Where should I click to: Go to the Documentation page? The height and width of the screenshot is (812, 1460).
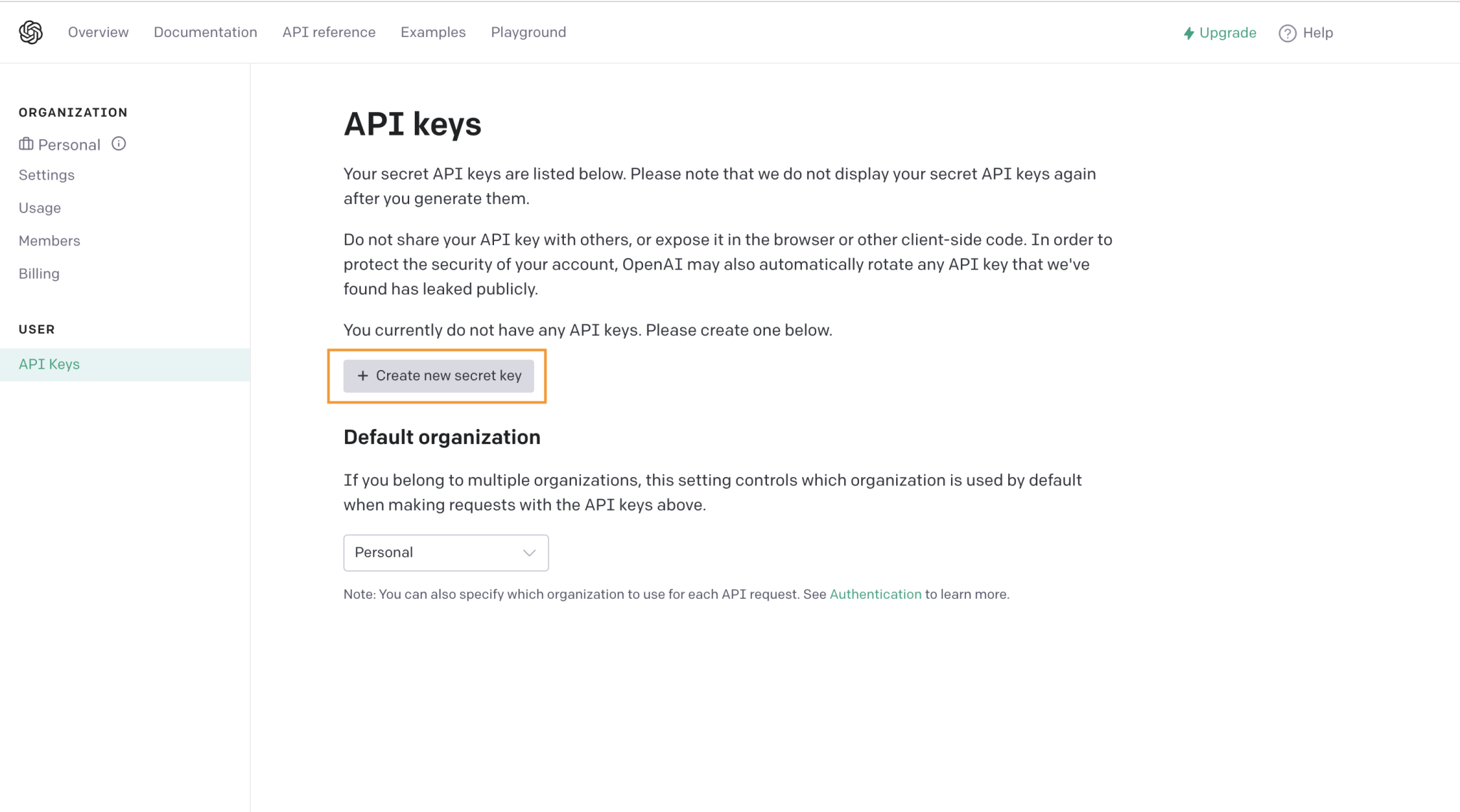[205, 32]
